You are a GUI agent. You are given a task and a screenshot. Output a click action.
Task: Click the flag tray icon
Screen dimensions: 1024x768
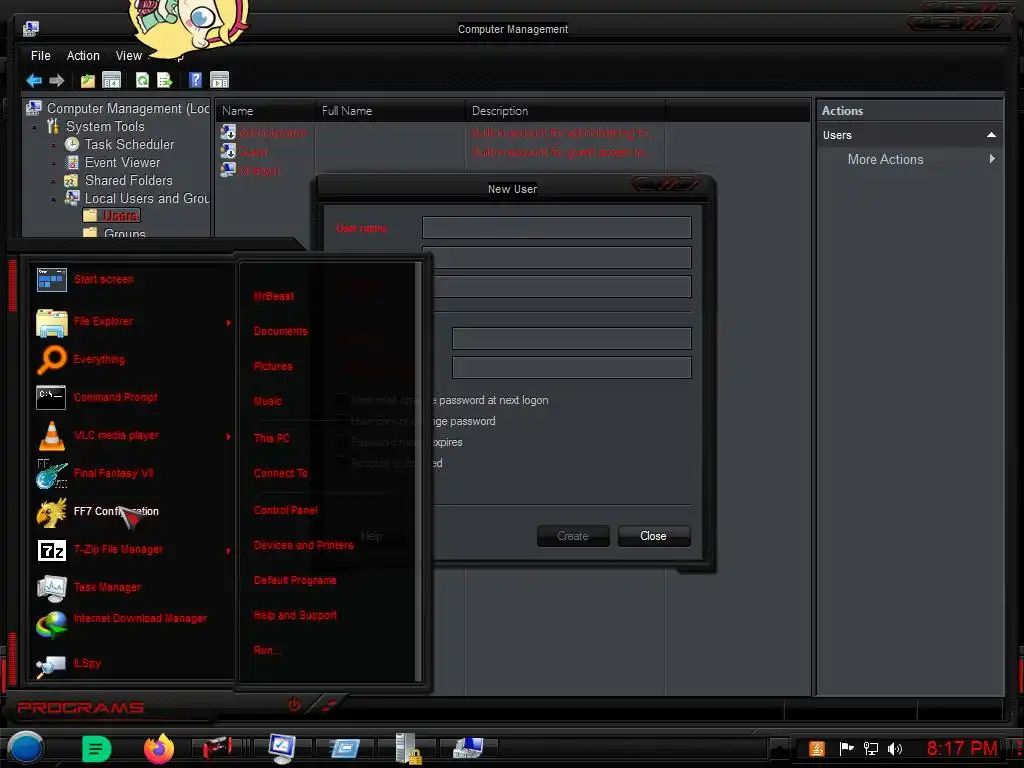pyautogui.click(x=846, y=748)
